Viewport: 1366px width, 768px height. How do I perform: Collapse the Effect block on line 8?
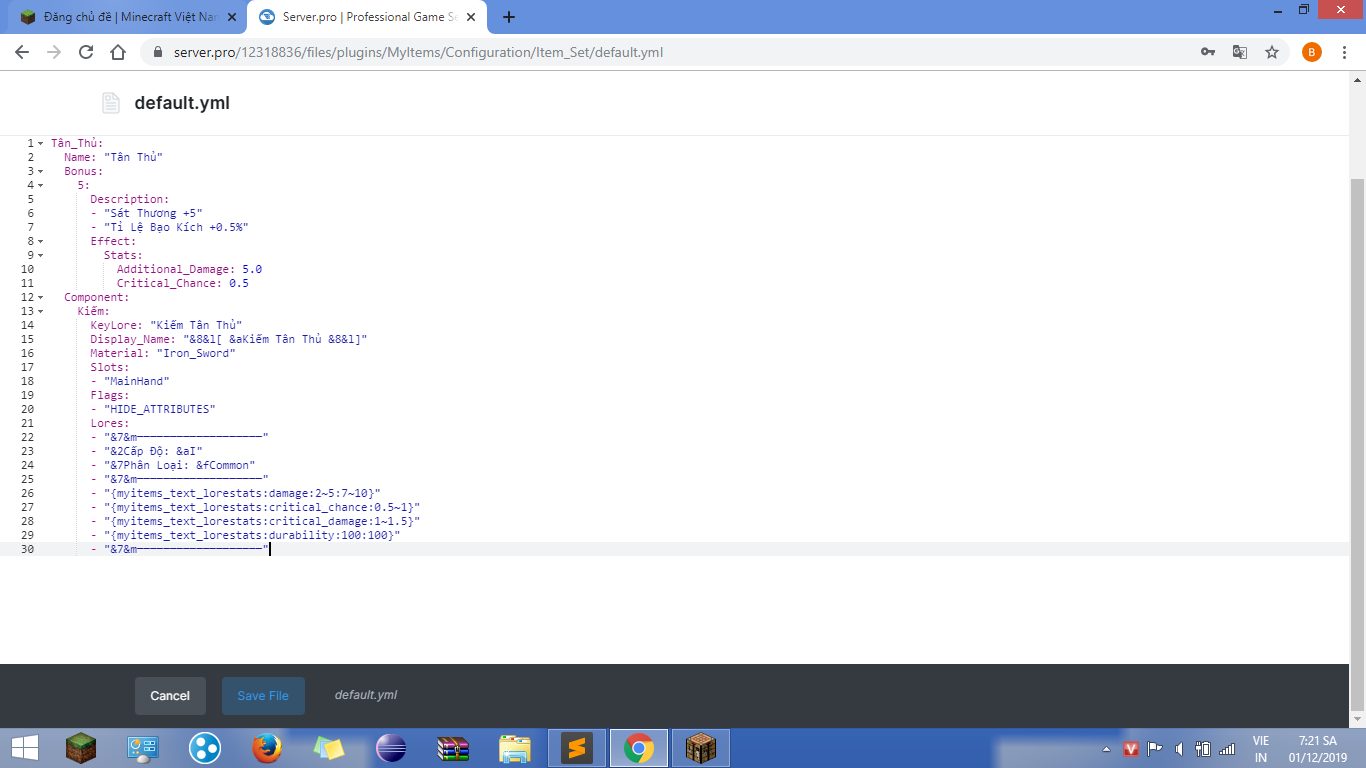click(40, 241)
